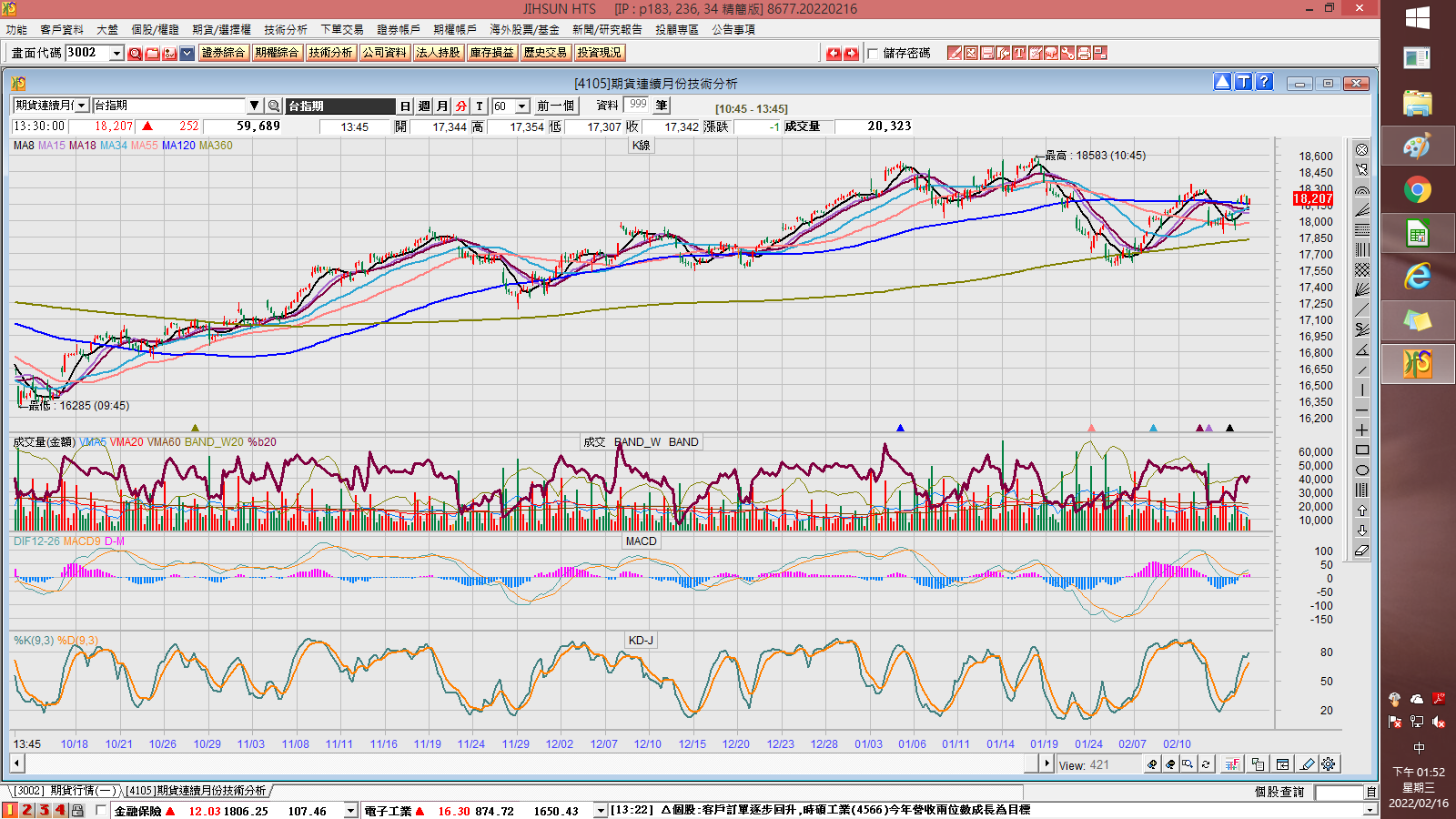This screenshot has height=819, width=1456.
Task: Click the 歷史交易 toolbar button
Action: [545, 53]
